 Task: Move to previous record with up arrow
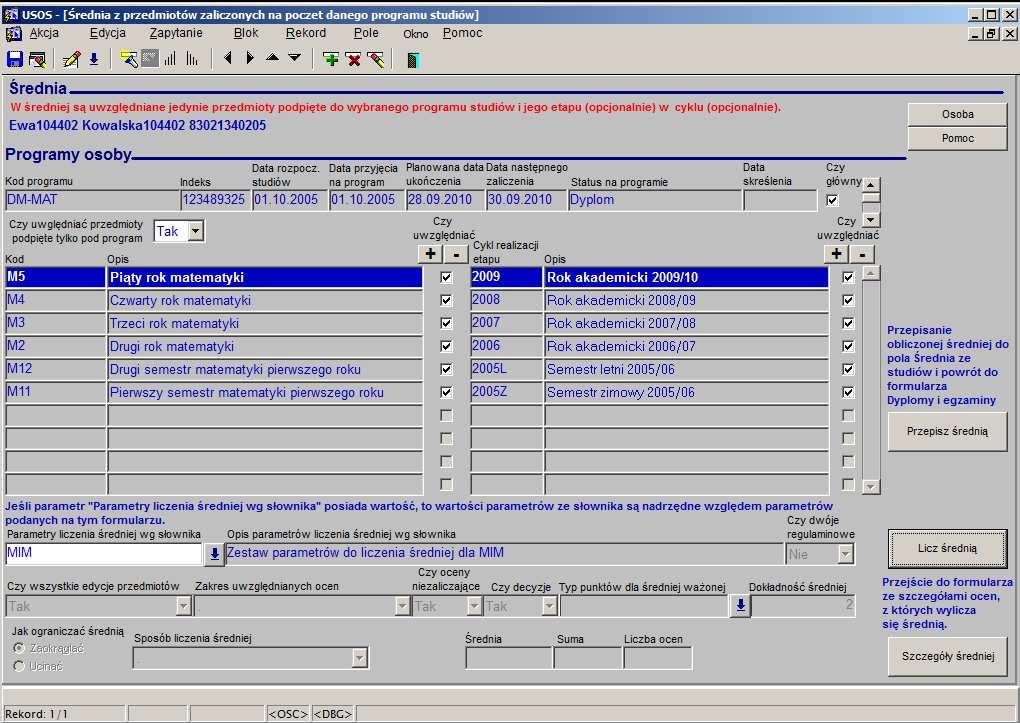click(x=273, y=58)
